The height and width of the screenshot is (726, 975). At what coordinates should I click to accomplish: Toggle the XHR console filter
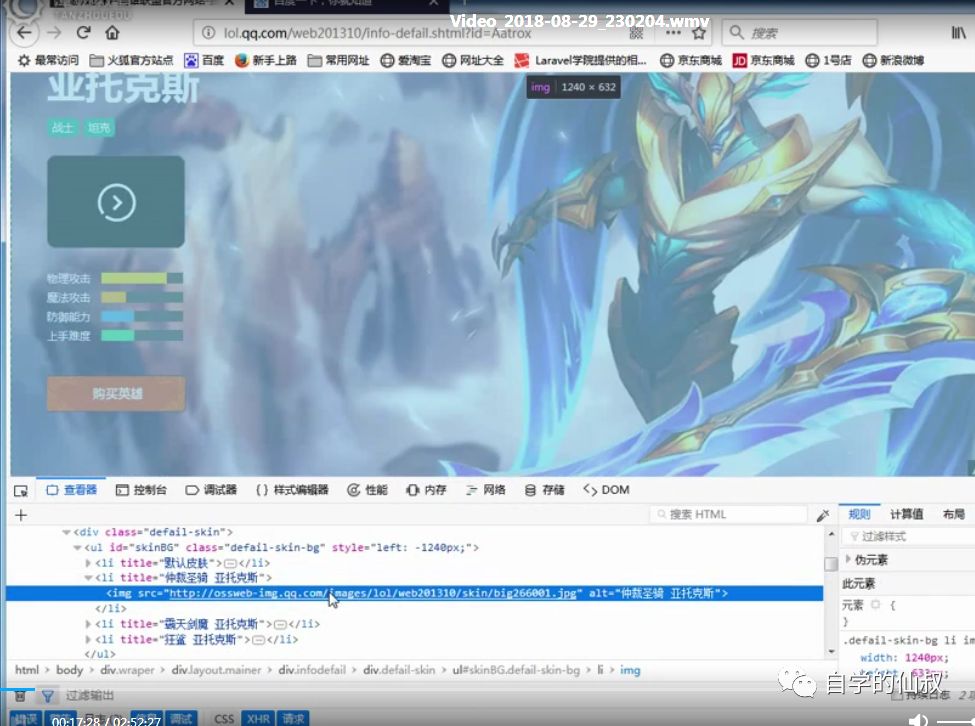point(258,719)
